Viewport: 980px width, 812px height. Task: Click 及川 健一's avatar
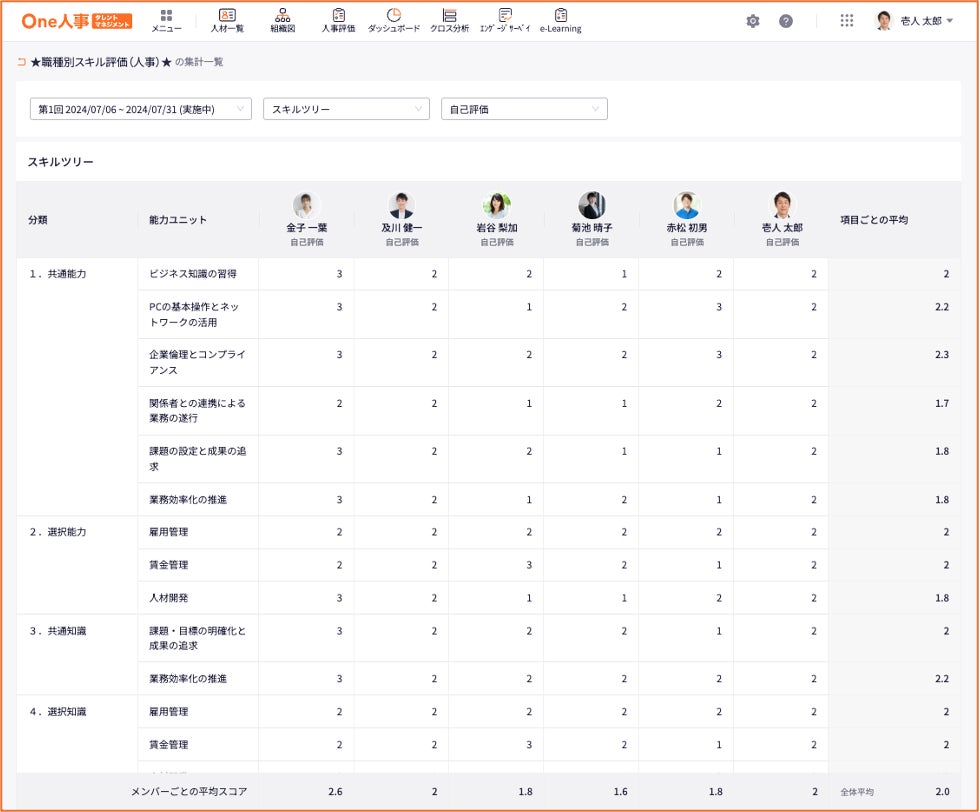401,205
